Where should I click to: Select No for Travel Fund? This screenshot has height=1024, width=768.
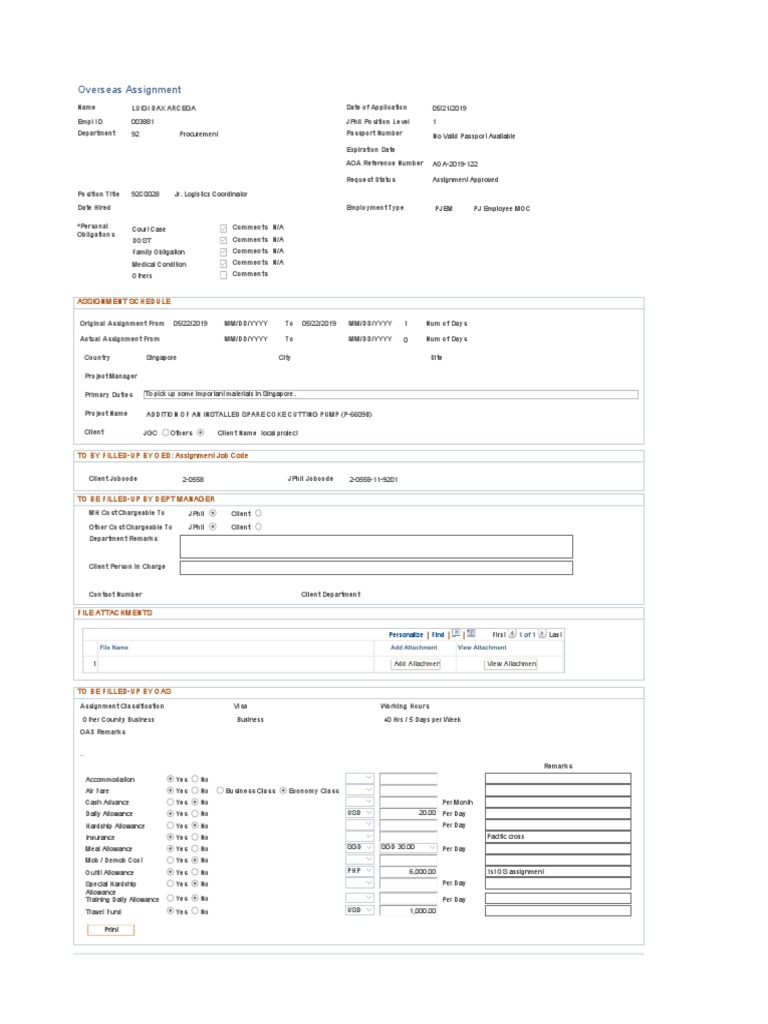(195, 911)
